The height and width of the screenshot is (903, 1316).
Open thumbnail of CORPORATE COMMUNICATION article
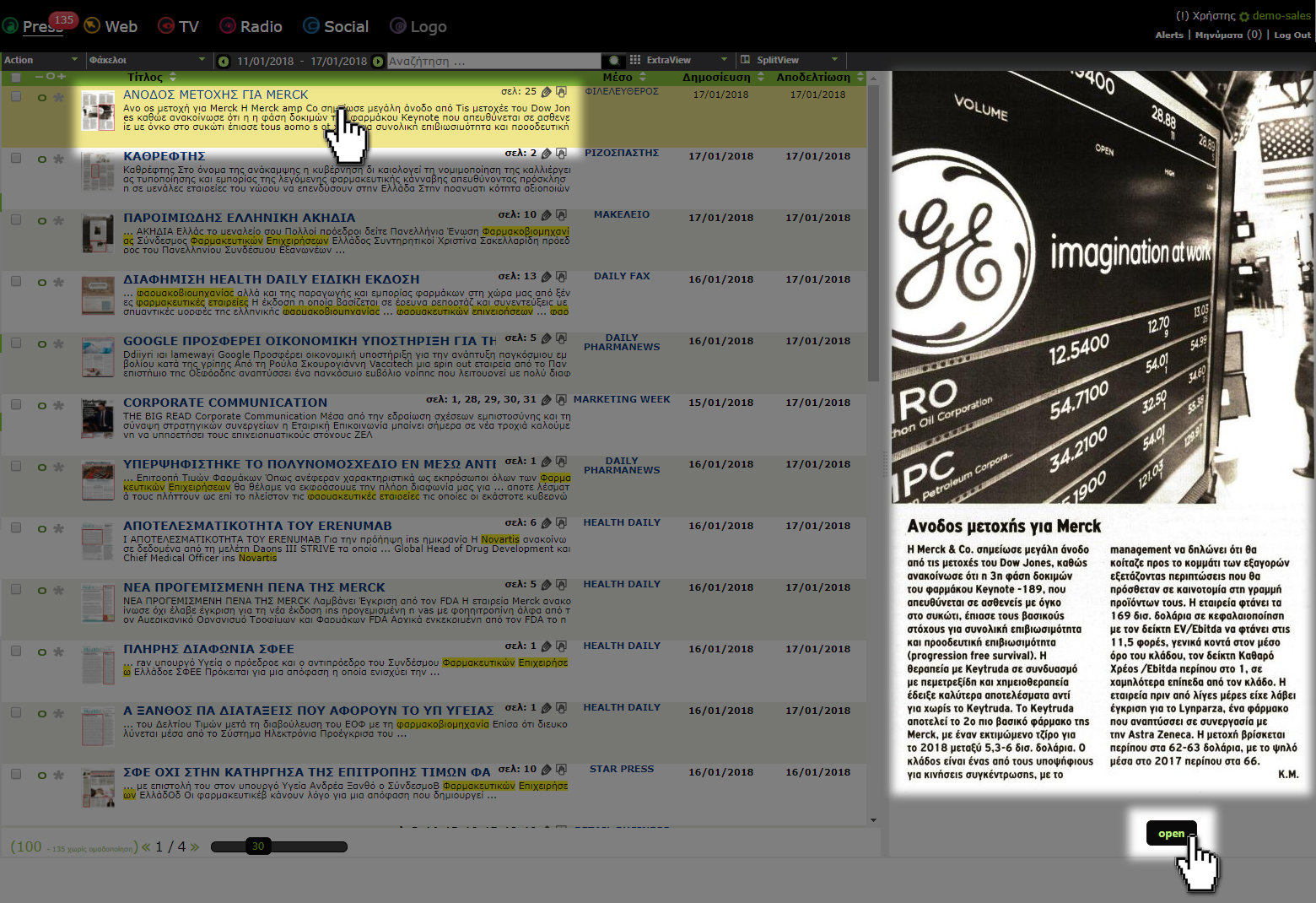click(x=98, y=419)
